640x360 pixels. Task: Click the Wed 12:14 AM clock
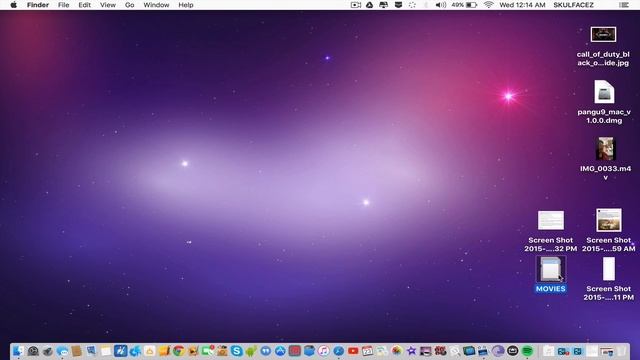coord(522,5)
